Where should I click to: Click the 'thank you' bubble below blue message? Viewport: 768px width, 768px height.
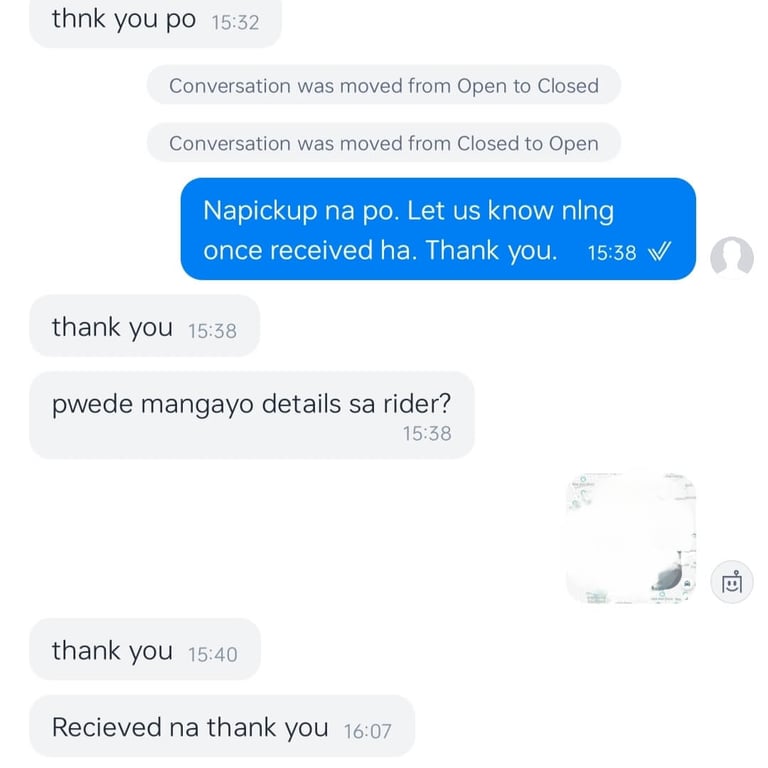(x=144, y=326)
